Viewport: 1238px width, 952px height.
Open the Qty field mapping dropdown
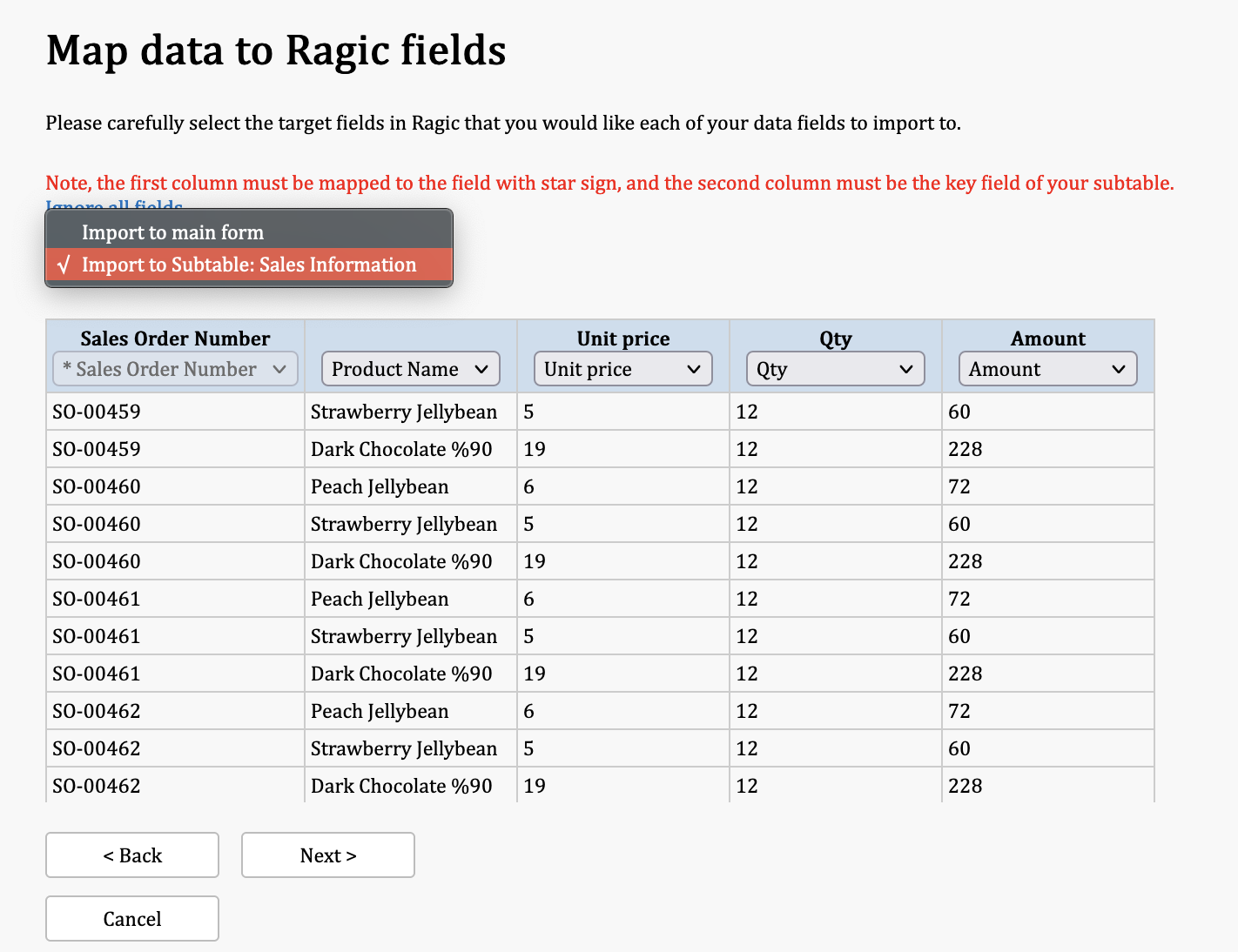836,369
